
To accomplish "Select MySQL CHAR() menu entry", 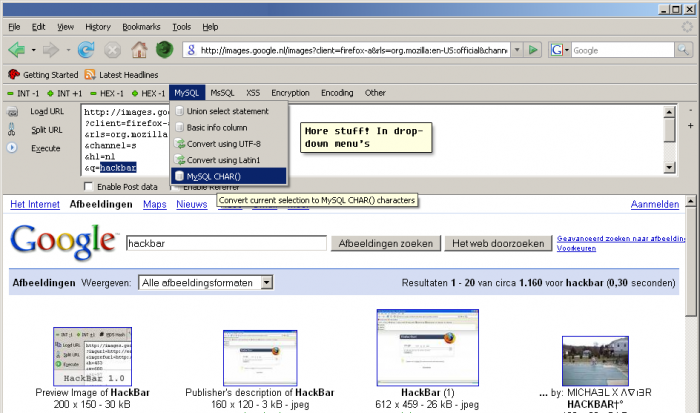I will tap(229, 176).
